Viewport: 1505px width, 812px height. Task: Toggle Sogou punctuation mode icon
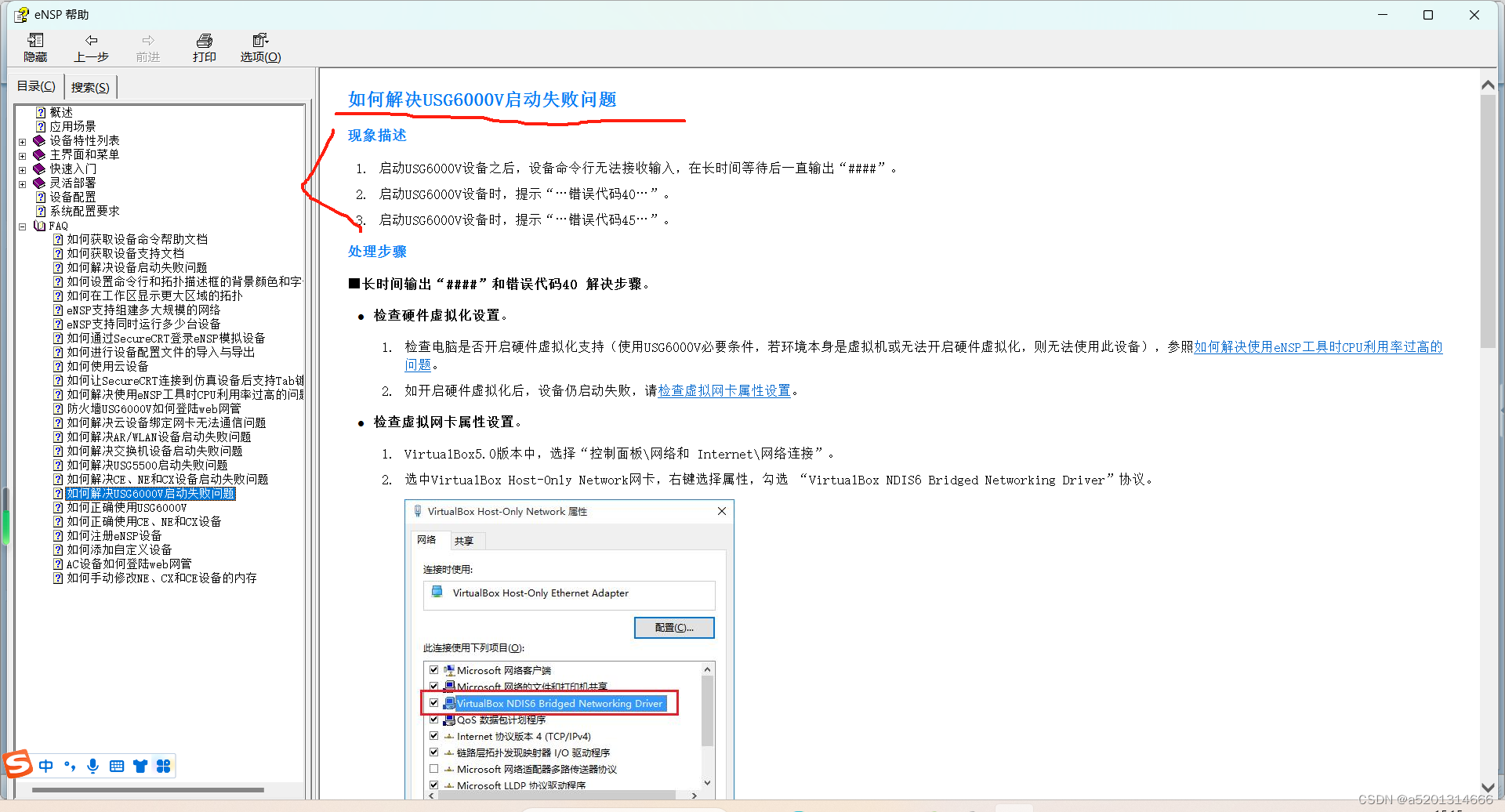point(70,766)
